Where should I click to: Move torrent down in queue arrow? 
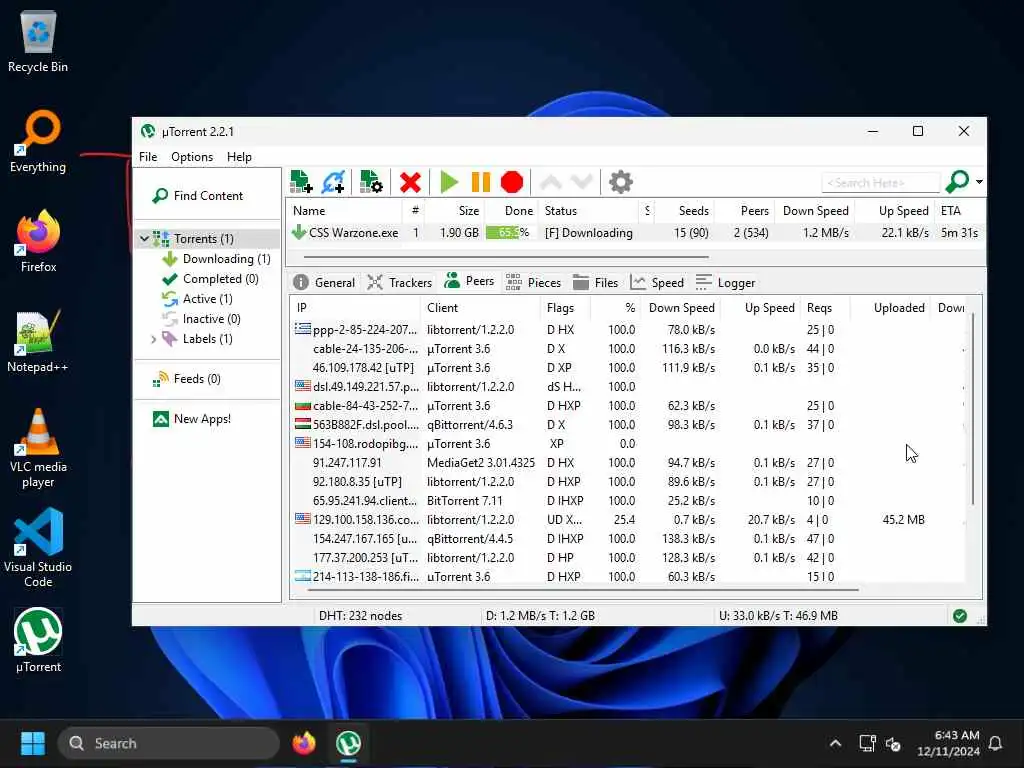pos(581,182)
